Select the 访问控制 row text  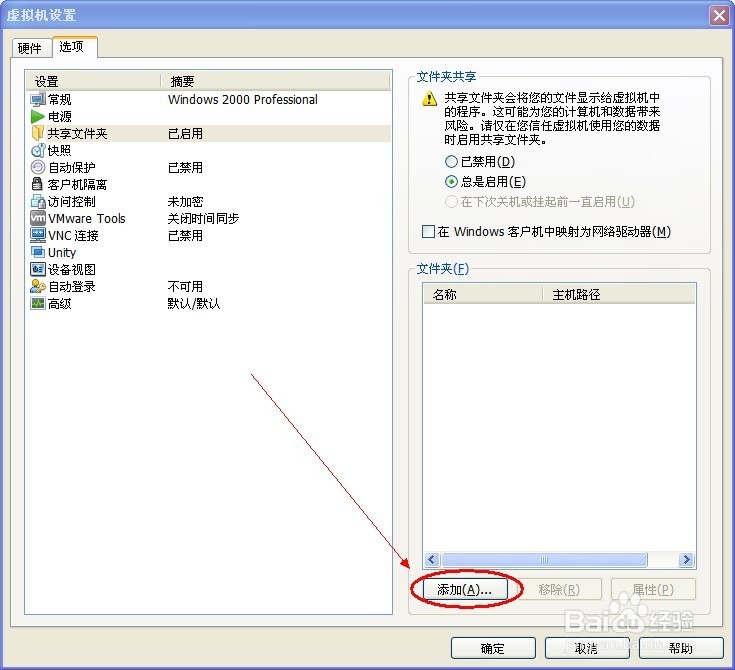coord(72,202)
